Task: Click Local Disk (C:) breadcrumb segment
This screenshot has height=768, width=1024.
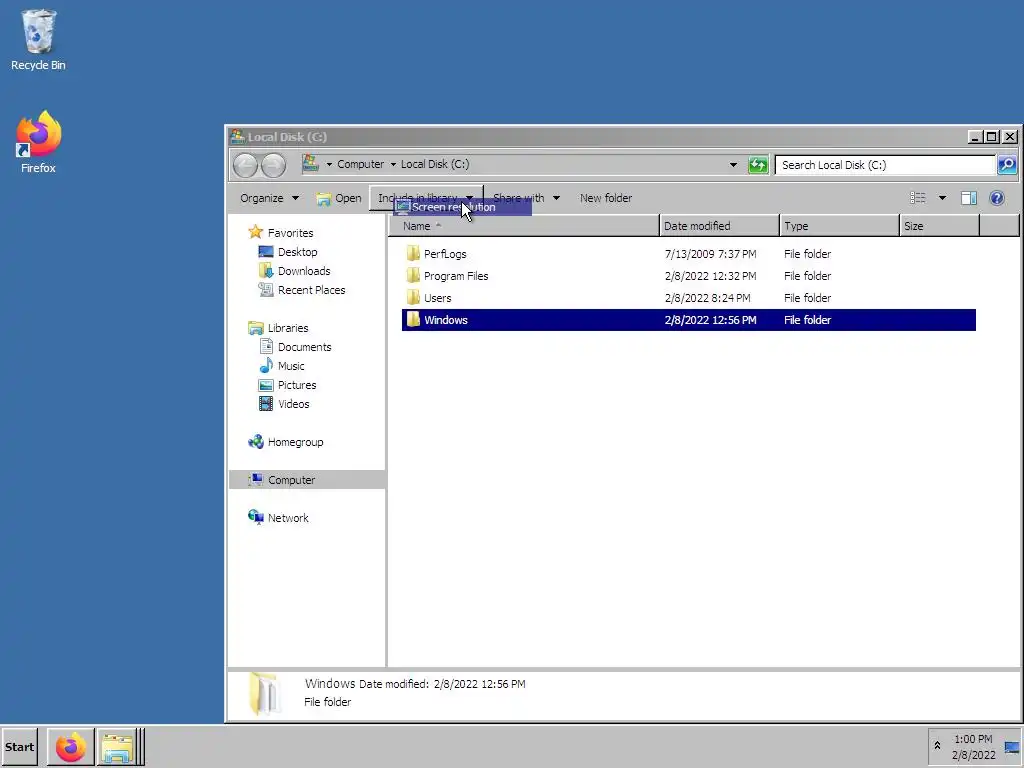Action: (435, 165)
